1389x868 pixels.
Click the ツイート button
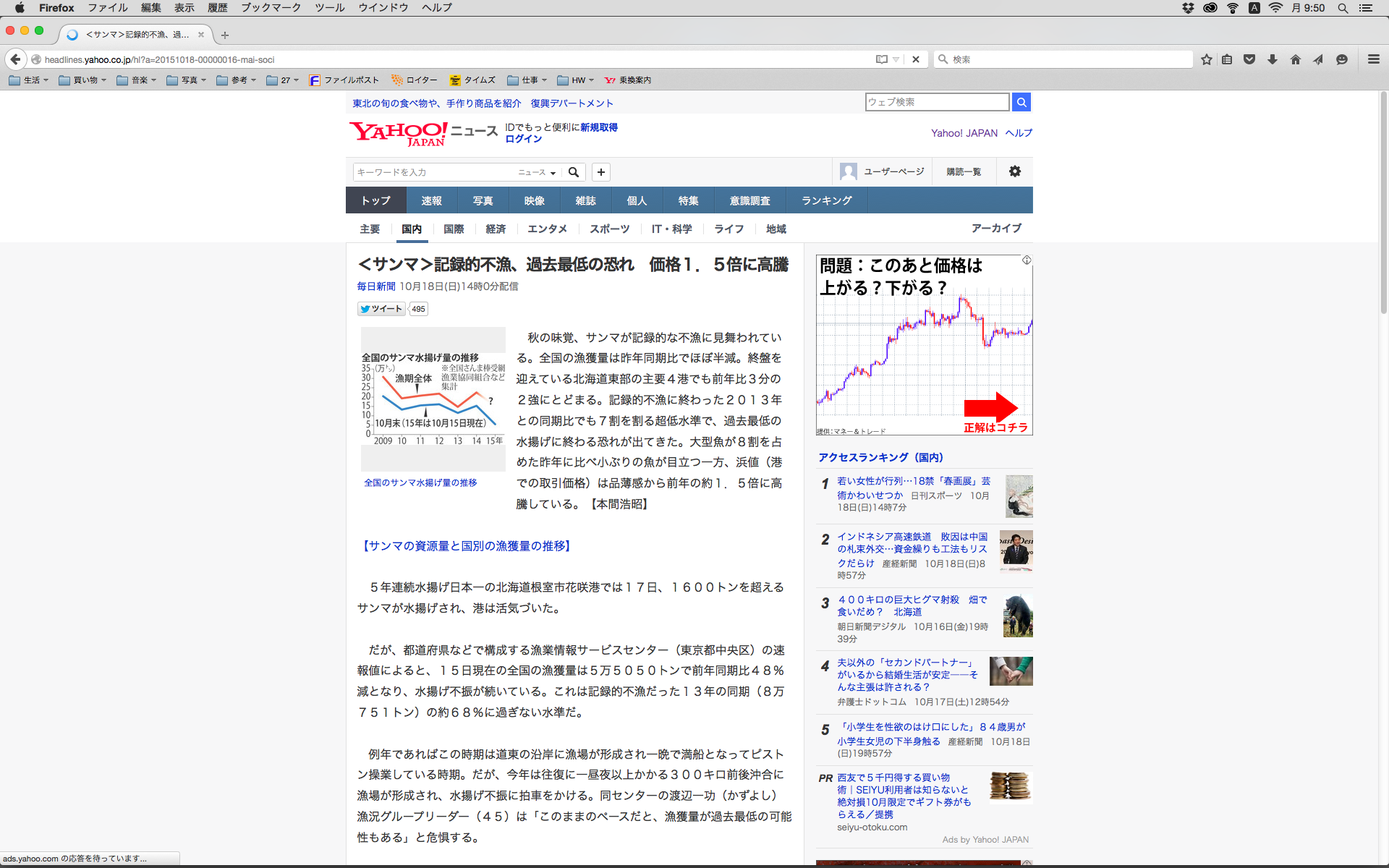click(381, 309)
